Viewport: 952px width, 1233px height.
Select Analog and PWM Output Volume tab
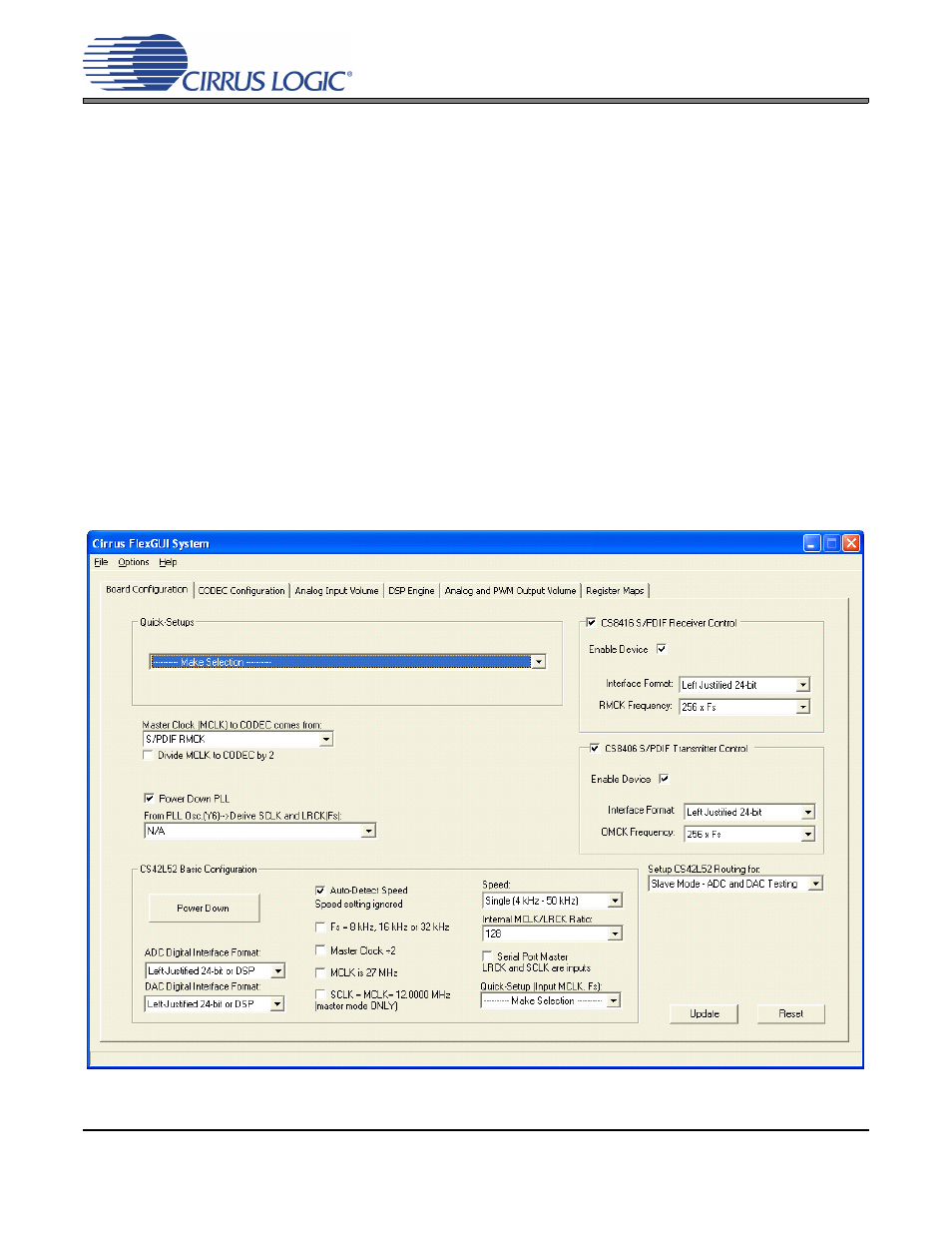pyautogui.click(x=510, y=591)
